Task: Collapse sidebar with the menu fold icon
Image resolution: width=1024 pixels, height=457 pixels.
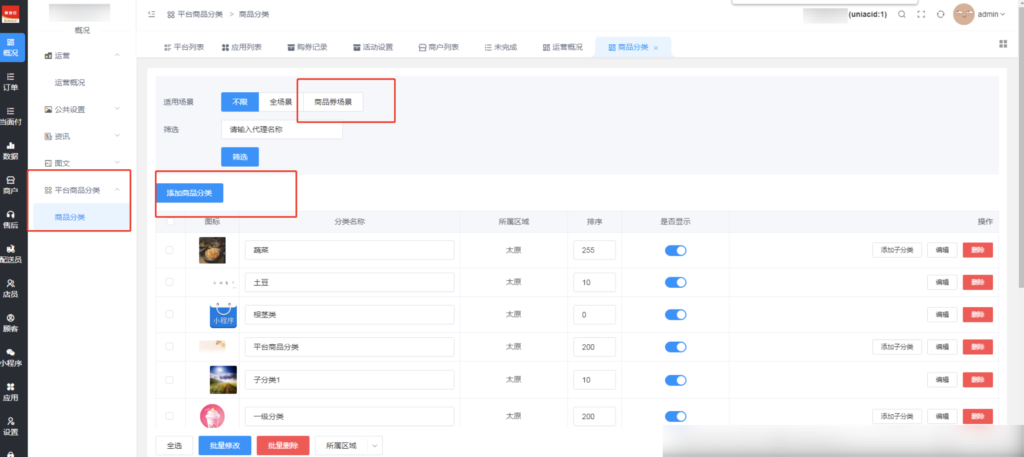Action: tap(152, 14)
